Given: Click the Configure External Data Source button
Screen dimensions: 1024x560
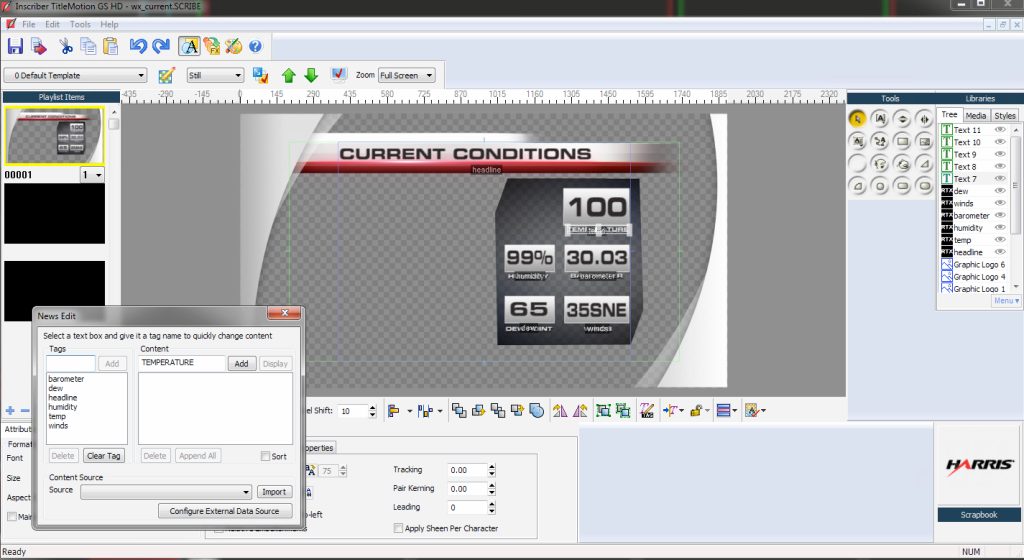Looking at the screenshot, I should (225, 511).
